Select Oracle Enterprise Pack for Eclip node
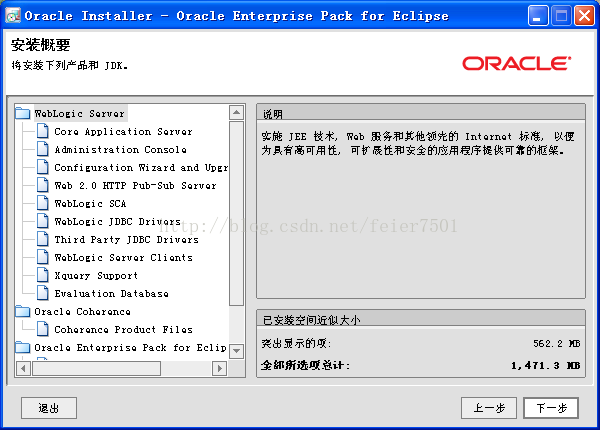Screen dimensions: 600x430 [x=131, y=347]
